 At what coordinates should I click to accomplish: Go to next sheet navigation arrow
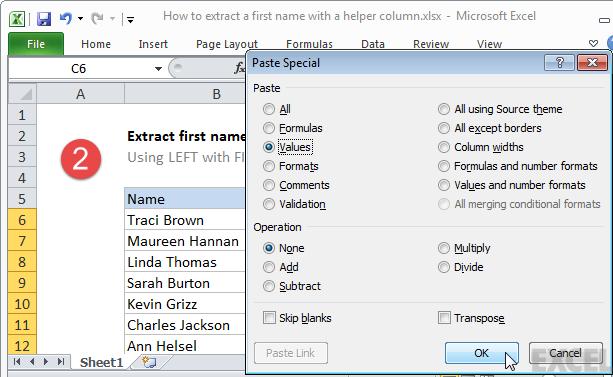46,362
